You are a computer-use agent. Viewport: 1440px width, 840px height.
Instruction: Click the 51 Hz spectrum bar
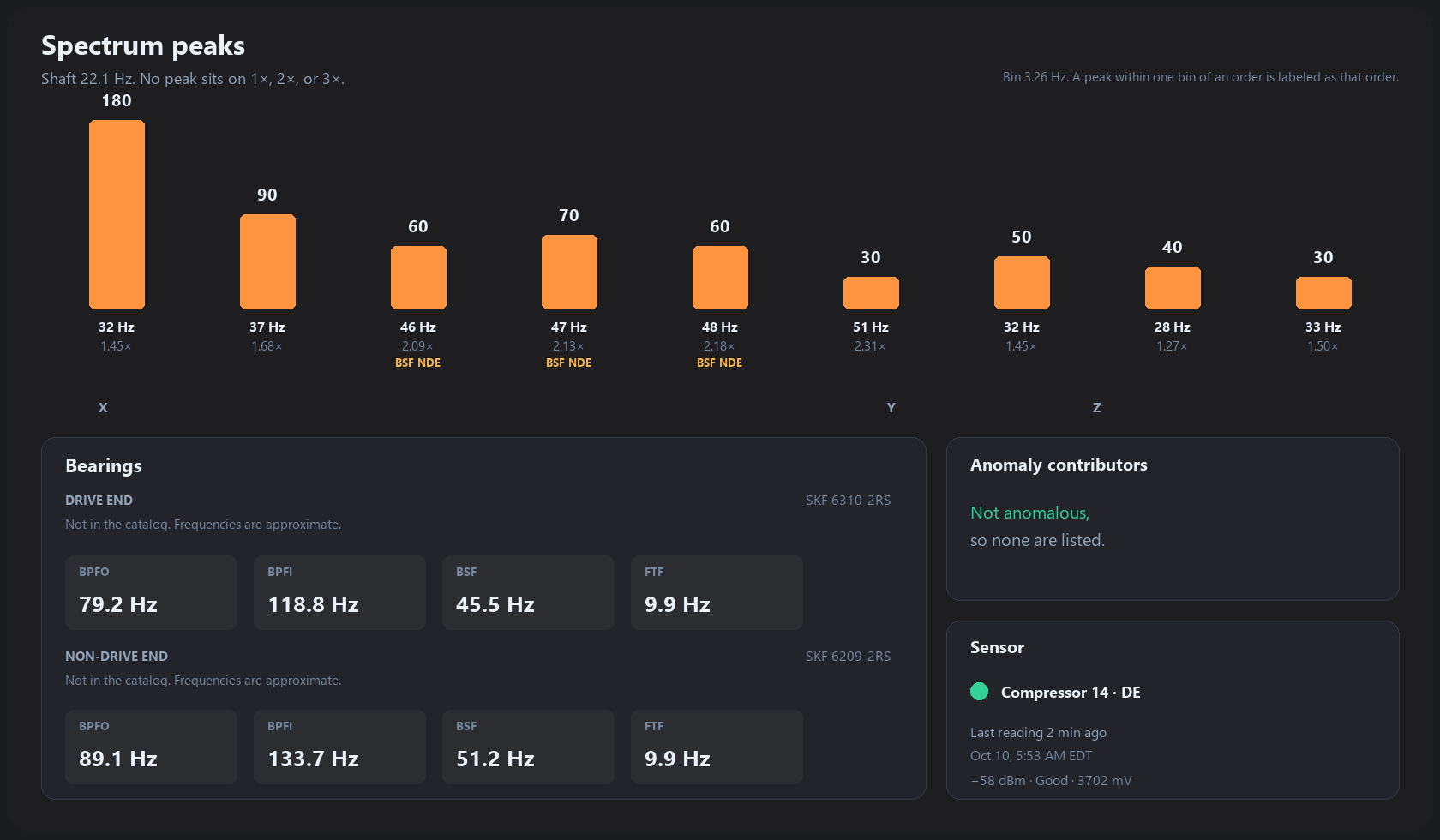tap(871, 293)
